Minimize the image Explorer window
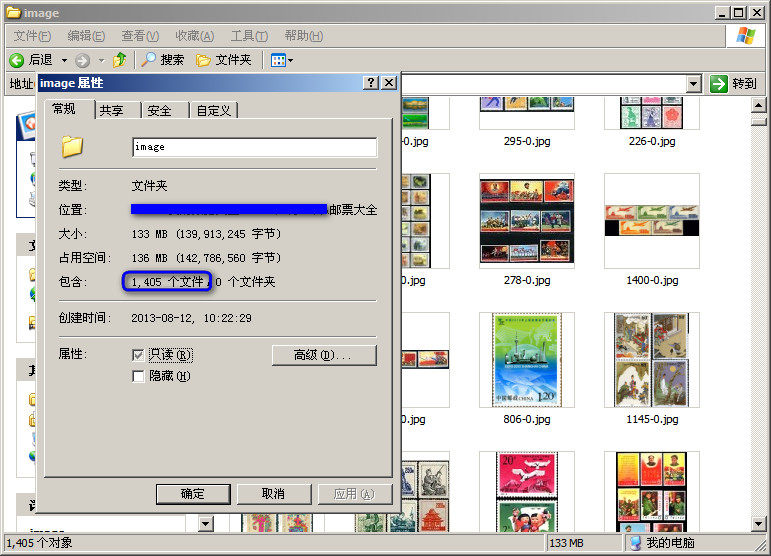This screenshot has width=771, height=556. (x=722, y=13)
